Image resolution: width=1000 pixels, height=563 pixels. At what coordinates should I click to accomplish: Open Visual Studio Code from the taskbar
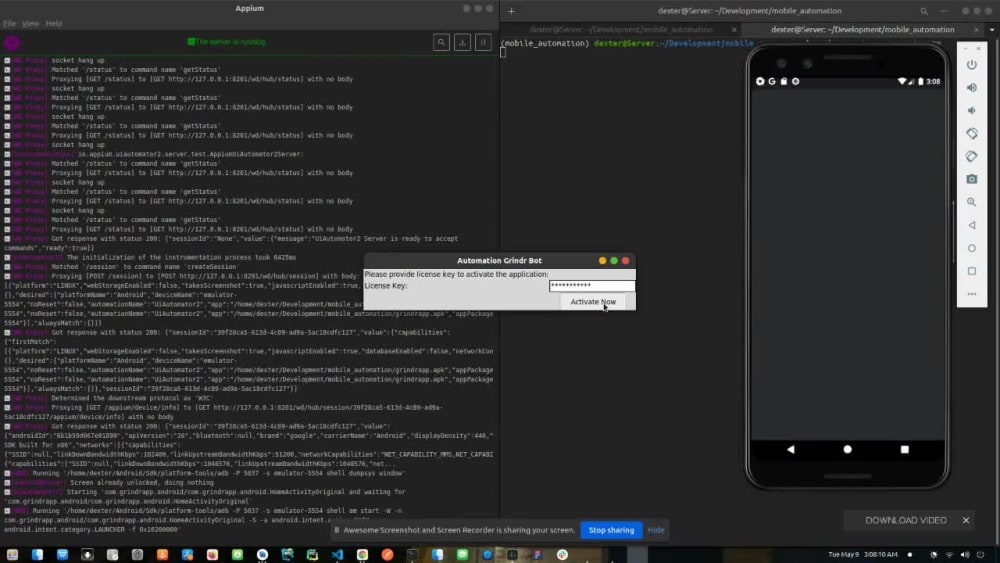pos(337,555)
